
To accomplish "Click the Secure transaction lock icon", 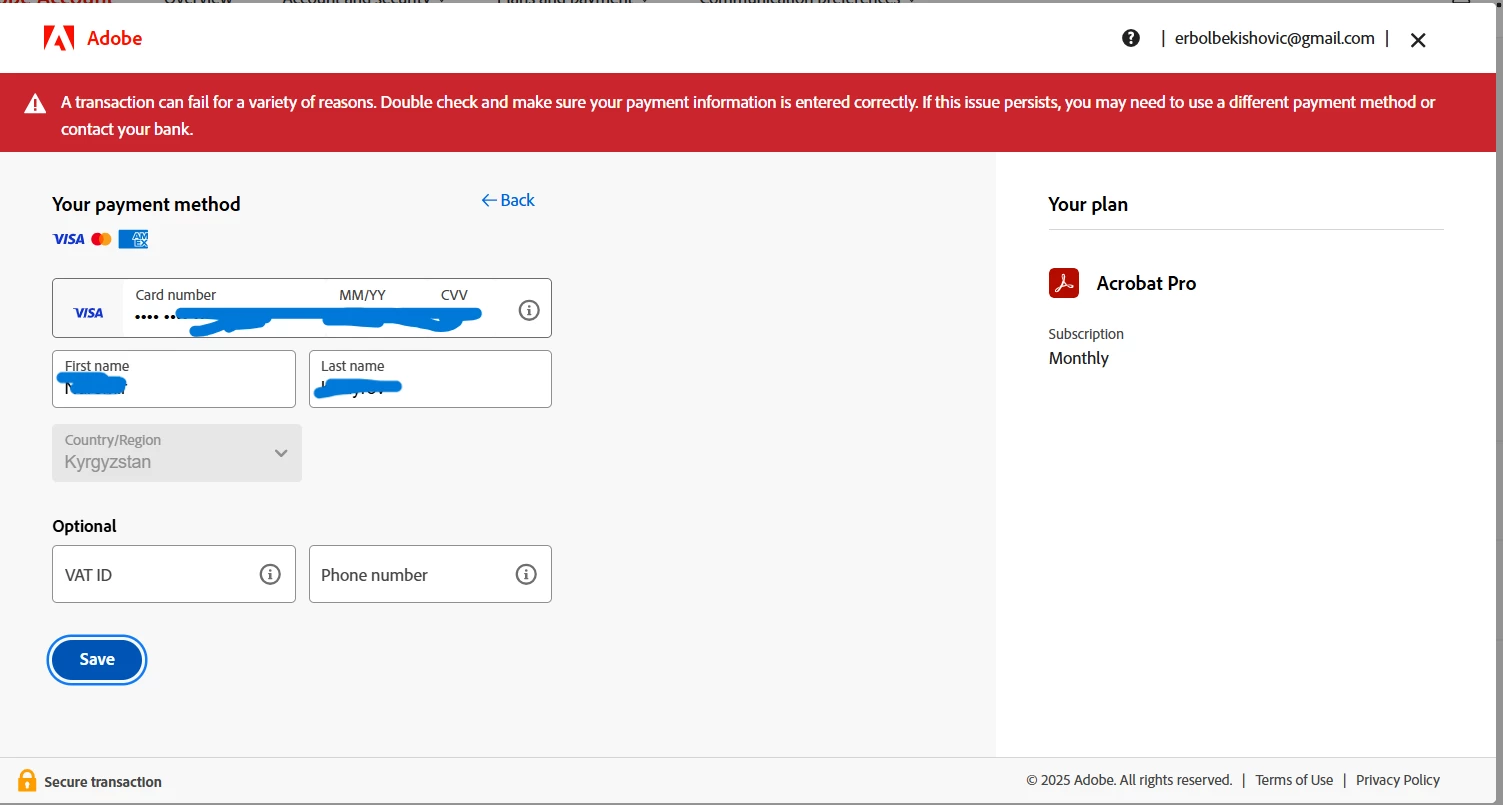I will click(27, 781).
